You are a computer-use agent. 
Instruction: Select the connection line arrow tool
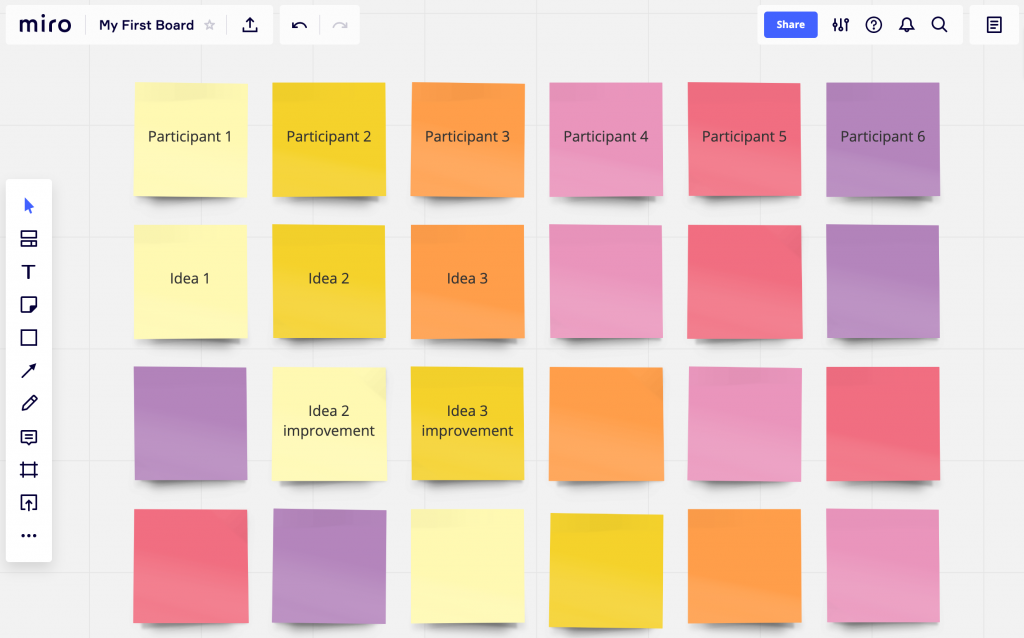point(28,370)
